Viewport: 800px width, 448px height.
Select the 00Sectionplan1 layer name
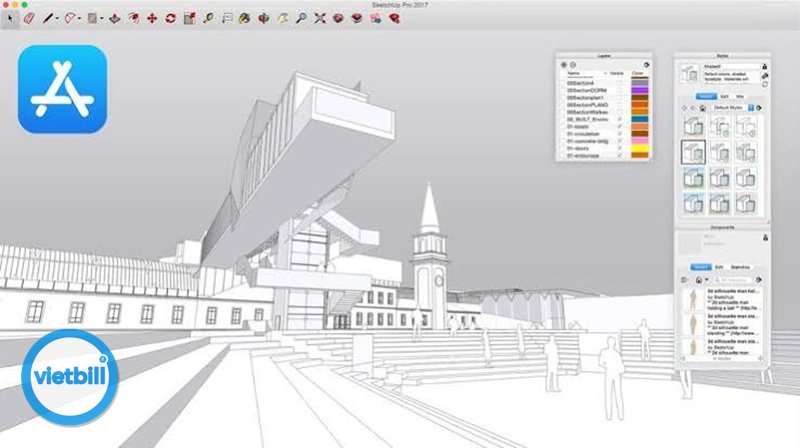[585, 97]
